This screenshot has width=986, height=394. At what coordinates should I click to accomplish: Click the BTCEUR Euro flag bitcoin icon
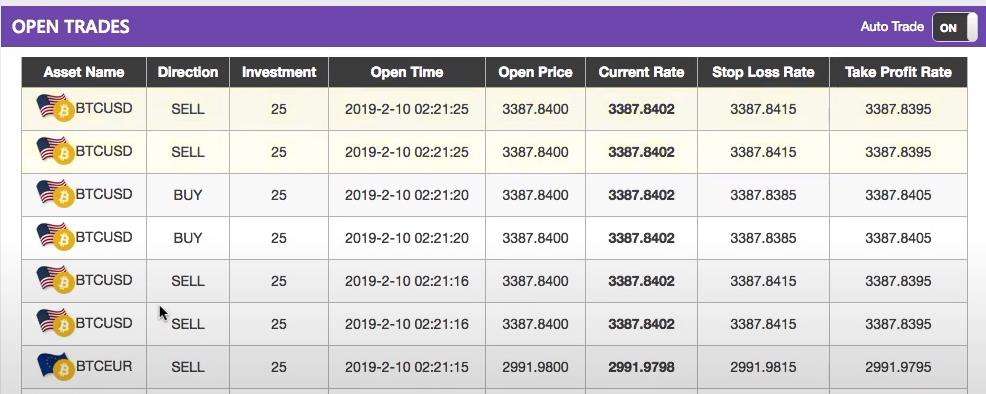(x=55, y=366)
